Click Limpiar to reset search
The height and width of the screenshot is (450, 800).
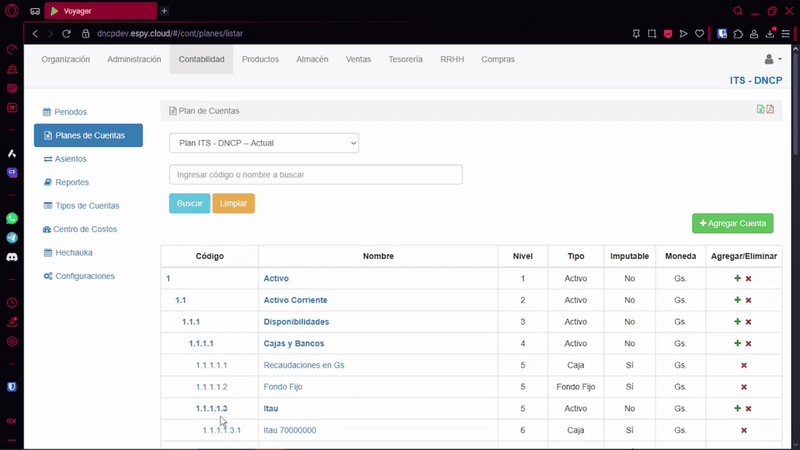tap(233, 203)
